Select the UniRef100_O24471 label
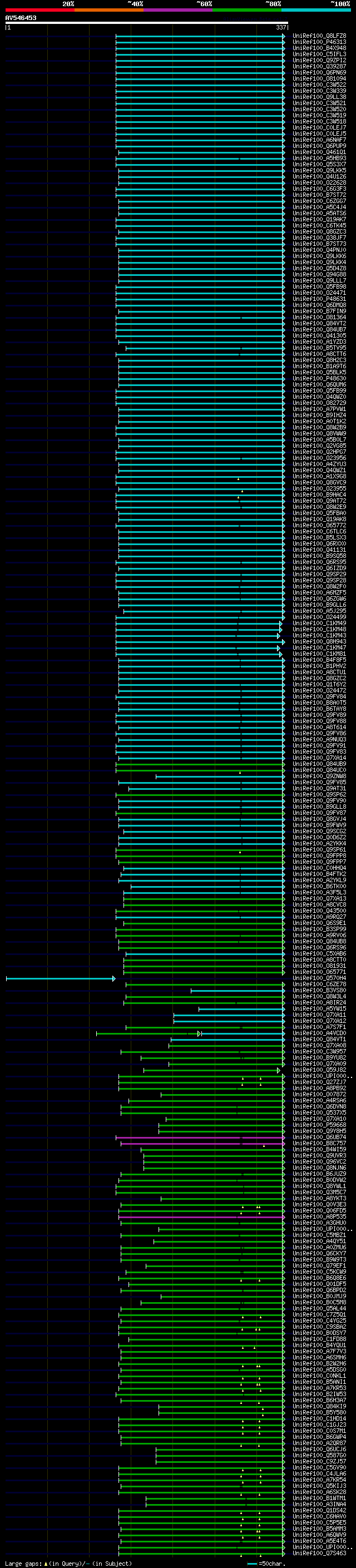 click(x=319, y=293)
